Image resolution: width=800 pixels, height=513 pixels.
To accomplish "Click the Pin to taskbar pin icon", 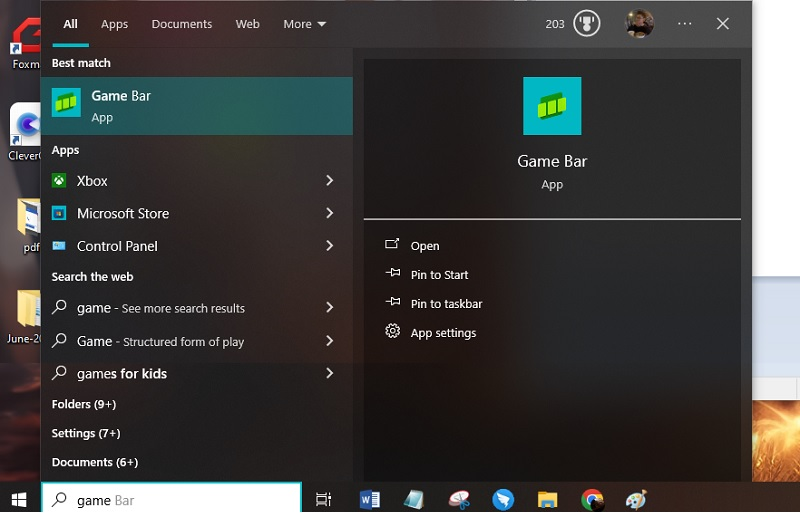I will coord(392,302).
